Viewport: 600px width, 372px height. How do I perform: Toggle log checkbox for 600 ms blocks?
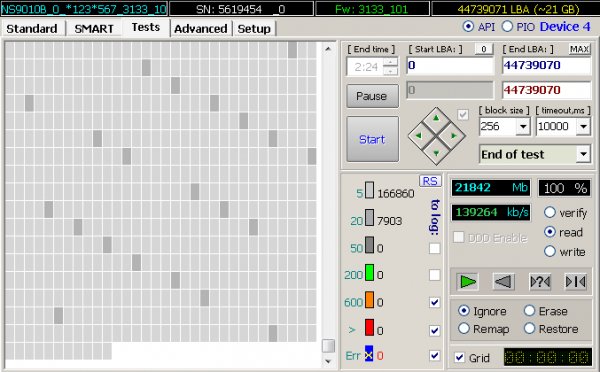coord(434,302)
